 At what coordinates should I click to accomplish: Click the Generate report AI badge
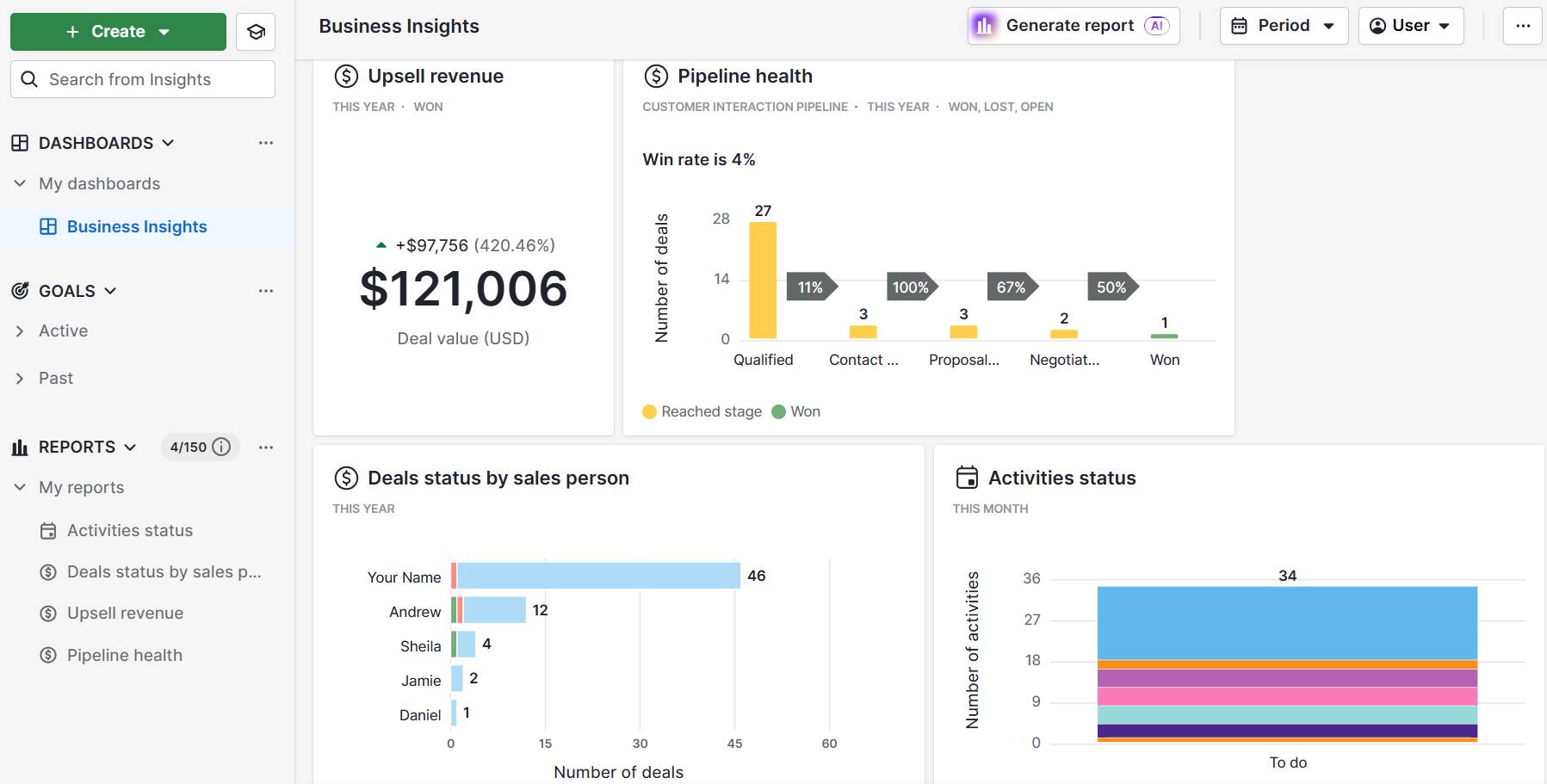[x=1157, y=26]
